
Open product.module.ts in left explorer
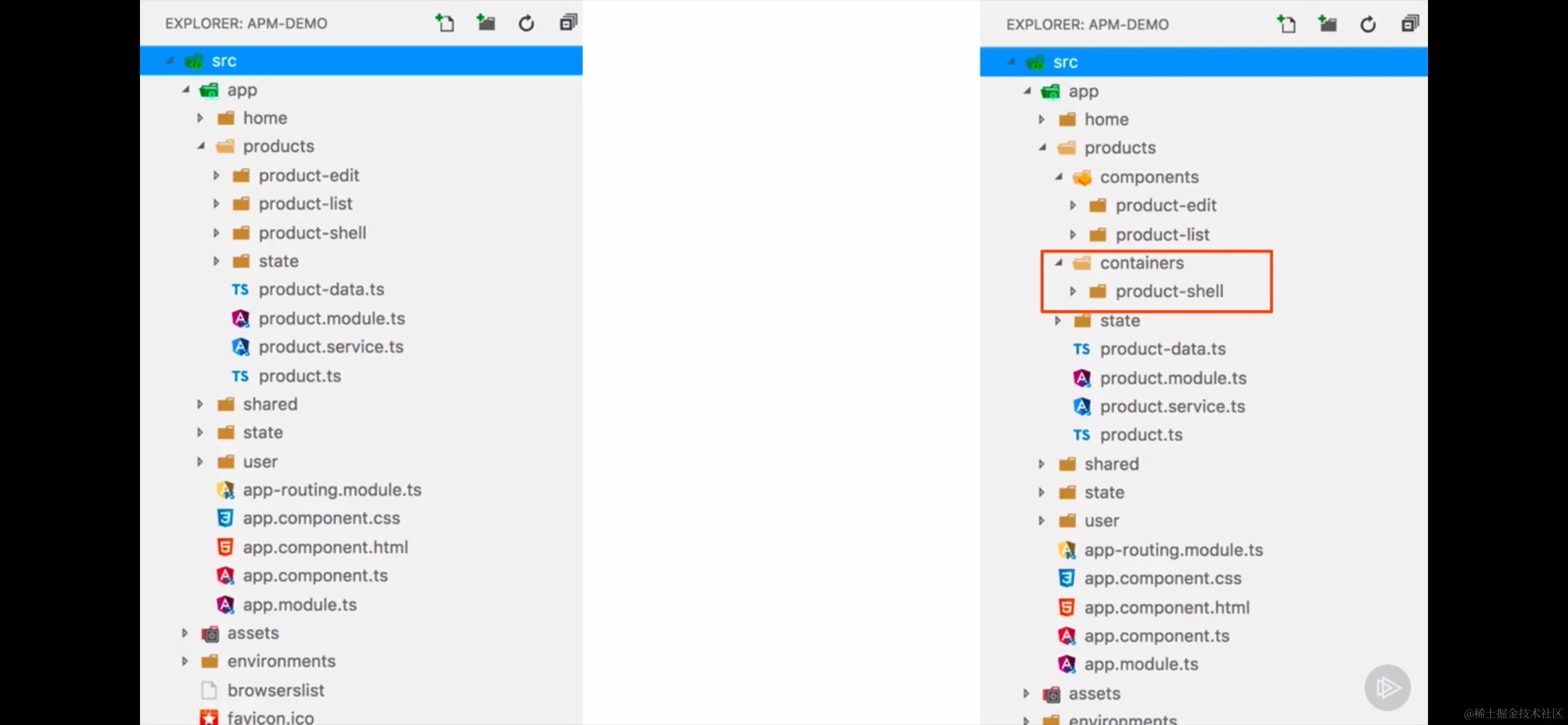tap(331, 319)
